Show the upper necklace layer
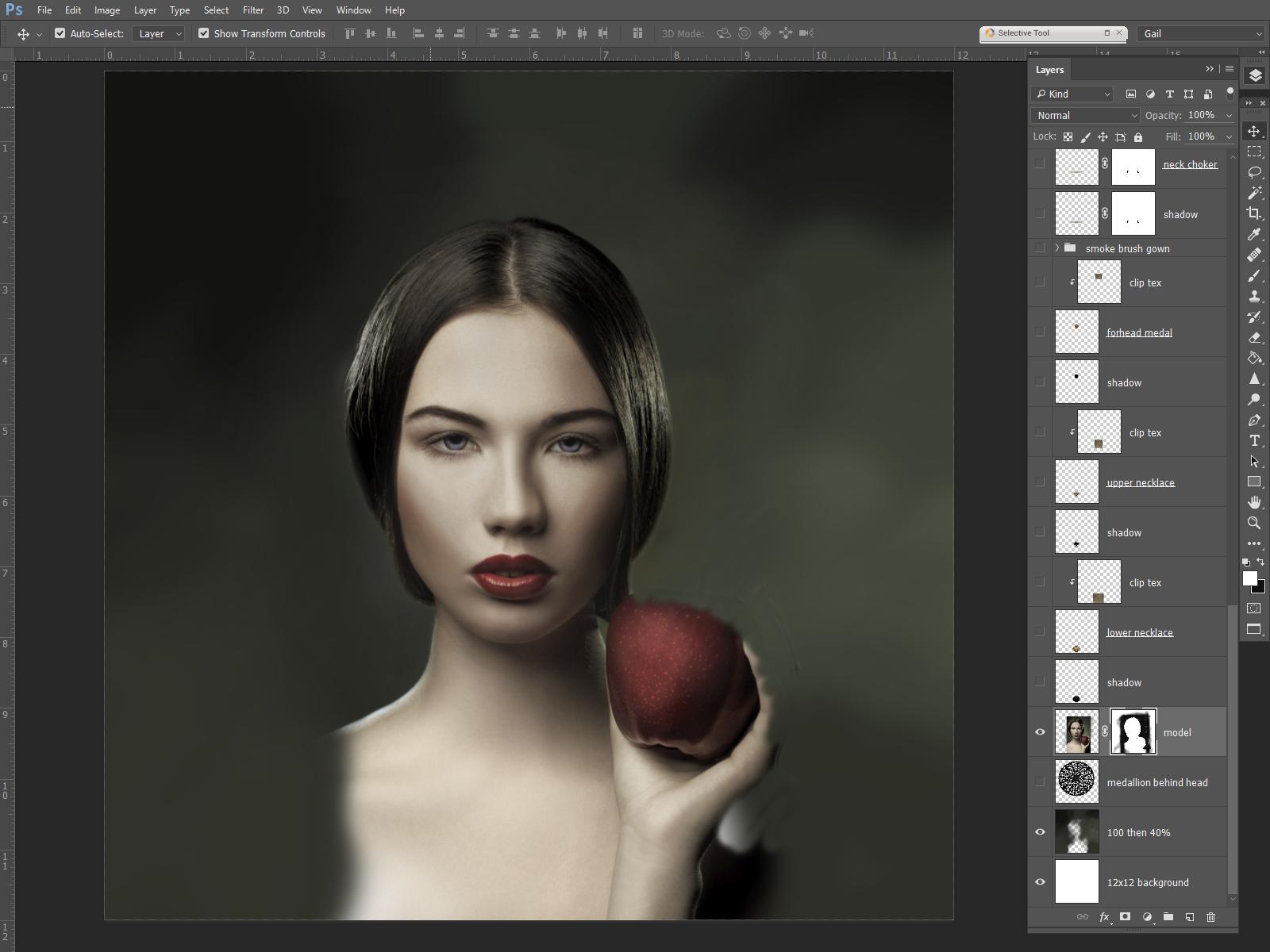Viewport: 1270px width, 952px height. 1040,481
